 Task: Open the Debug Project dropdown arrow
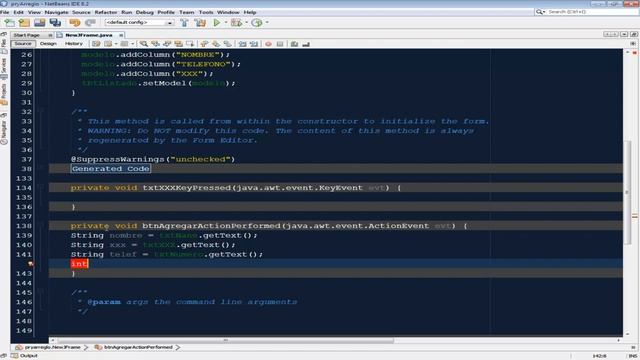click(247, 22)
